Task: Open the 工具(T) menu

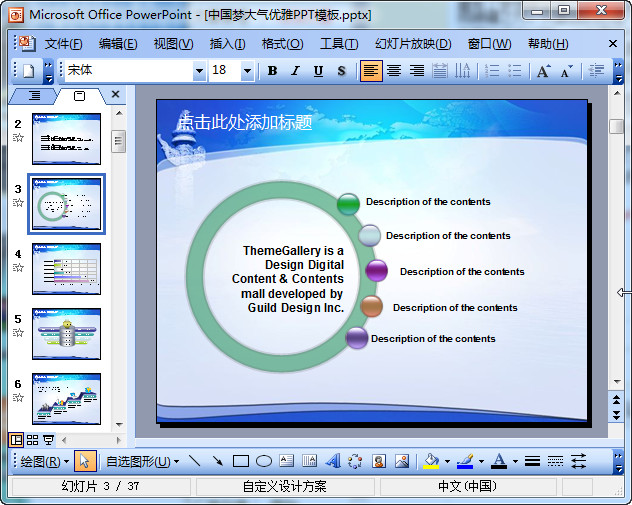Action: pos(339,44)
